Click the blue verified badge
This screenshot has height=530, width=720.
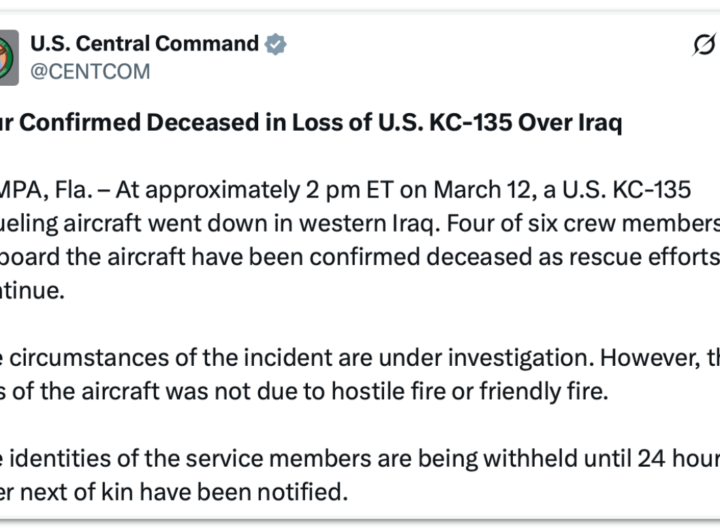coord(275,44)
